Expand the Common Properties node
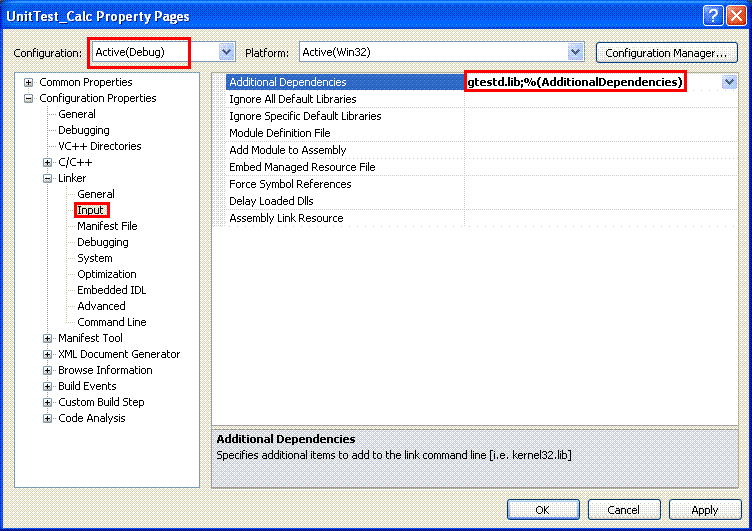 coord(29,83)
